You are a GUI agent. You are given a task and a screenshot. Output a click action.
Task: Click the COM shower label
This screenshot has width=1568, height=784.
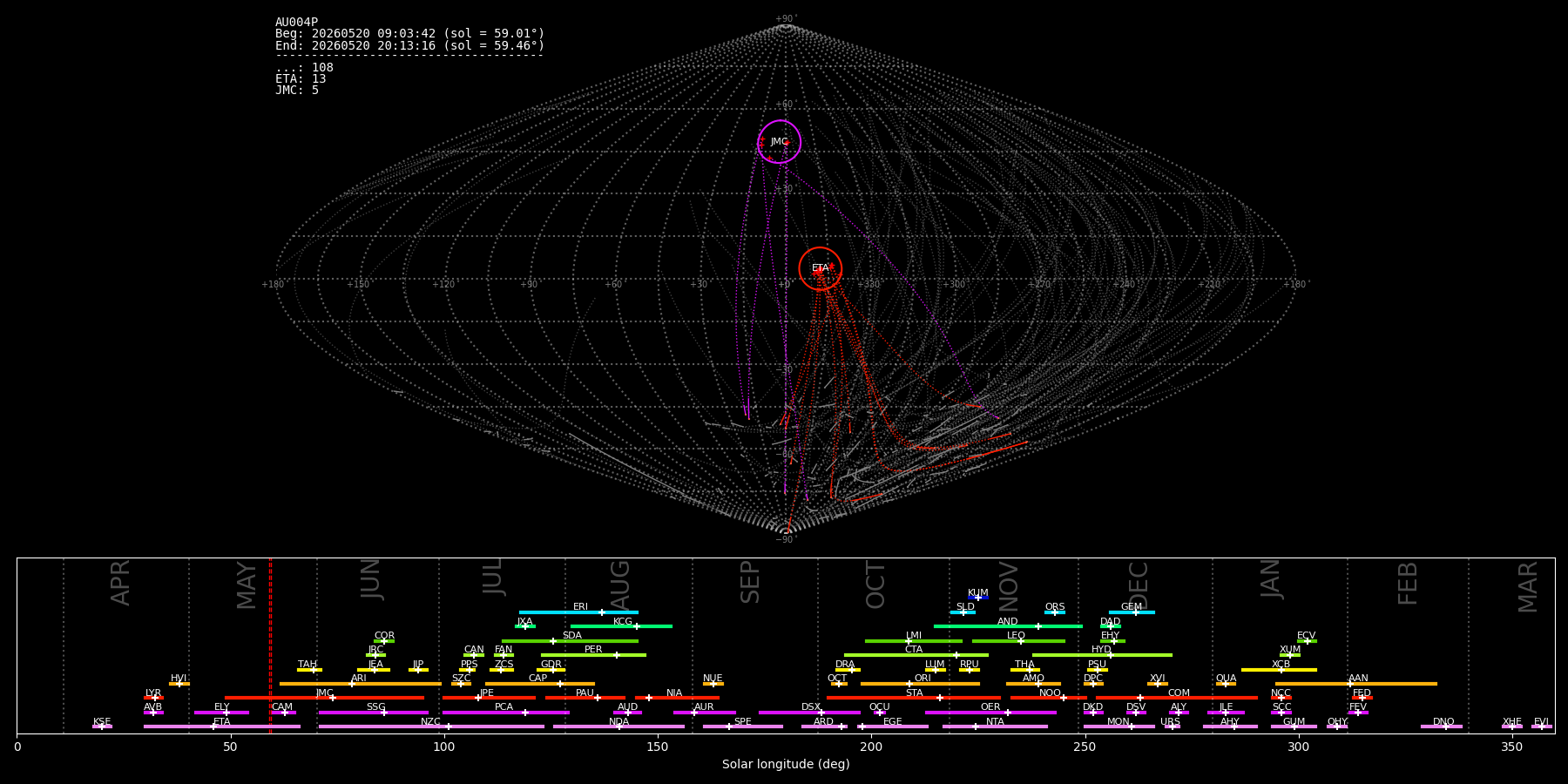pyautogui.click(x=1179, y=693)
